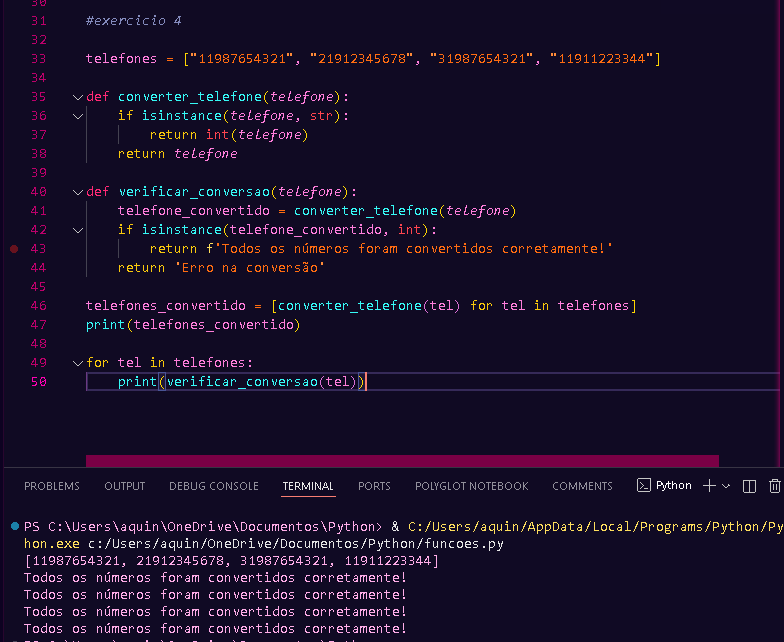Screen dimensions: 784x642
Task: Click the '#exercicio 4' comment
Action: pos(134,20)
